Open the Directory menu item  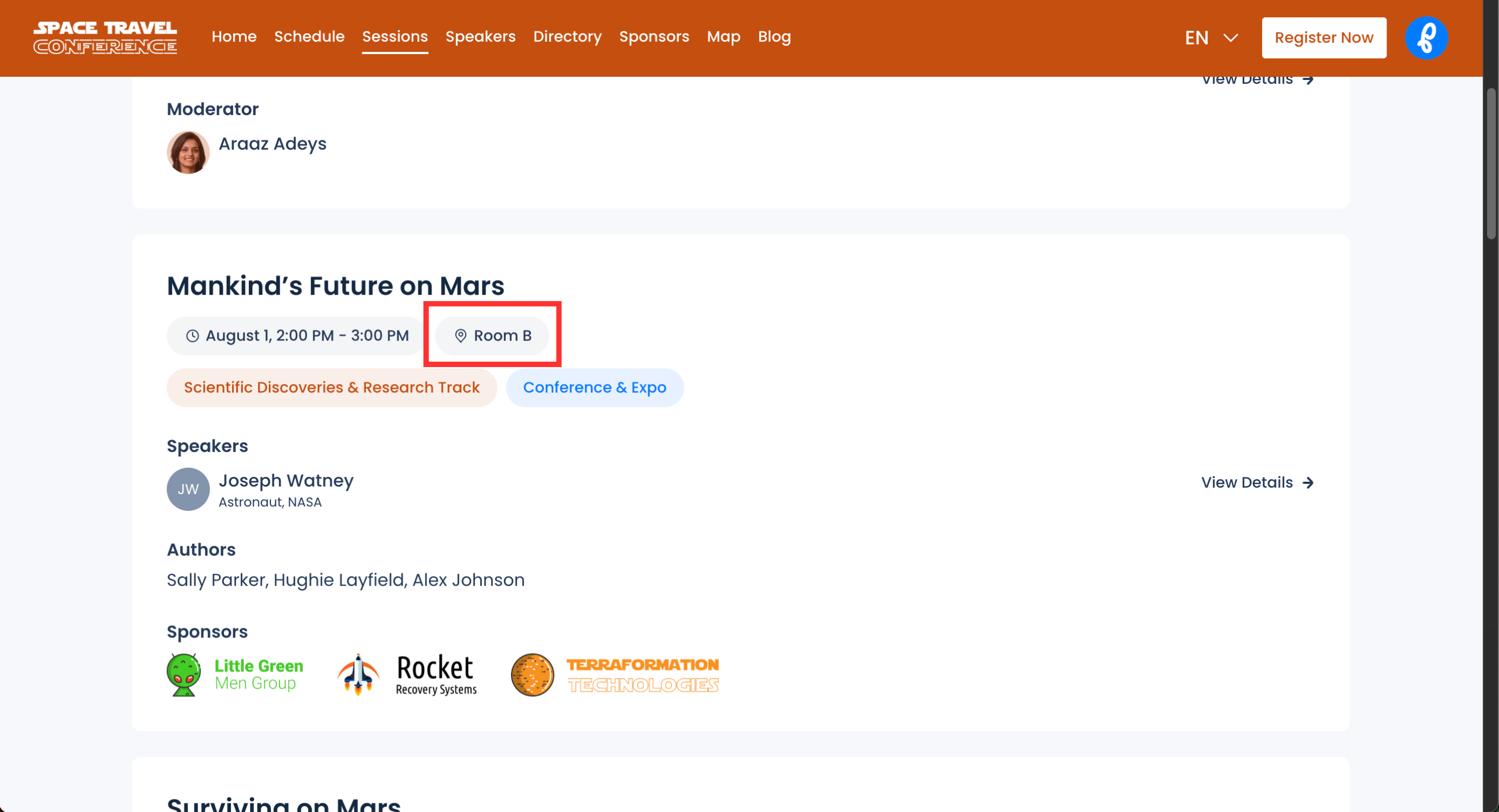click(x=567, y=37)
